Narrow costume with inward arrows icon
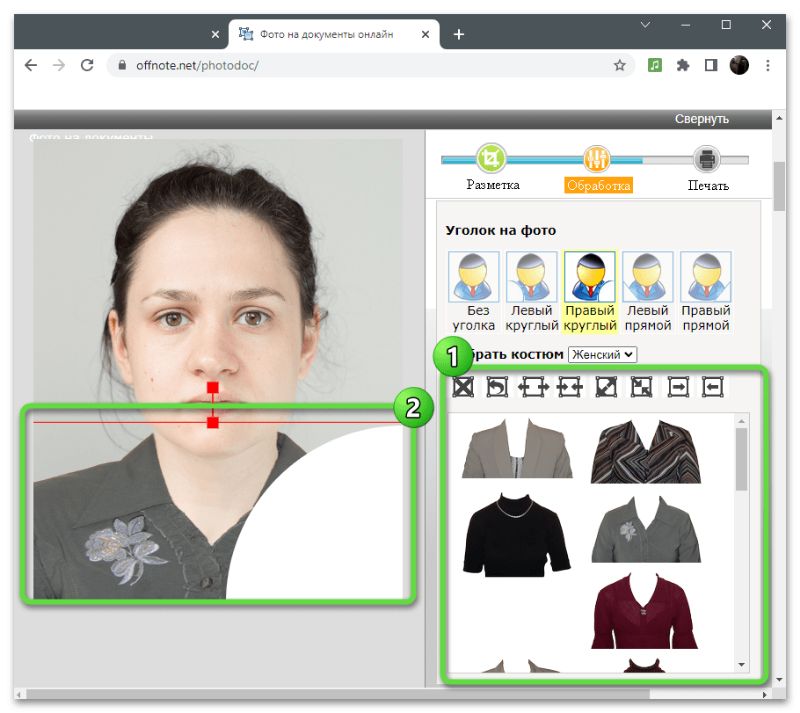The width and height of the screenshot is (800, 713). pos(570,386)
